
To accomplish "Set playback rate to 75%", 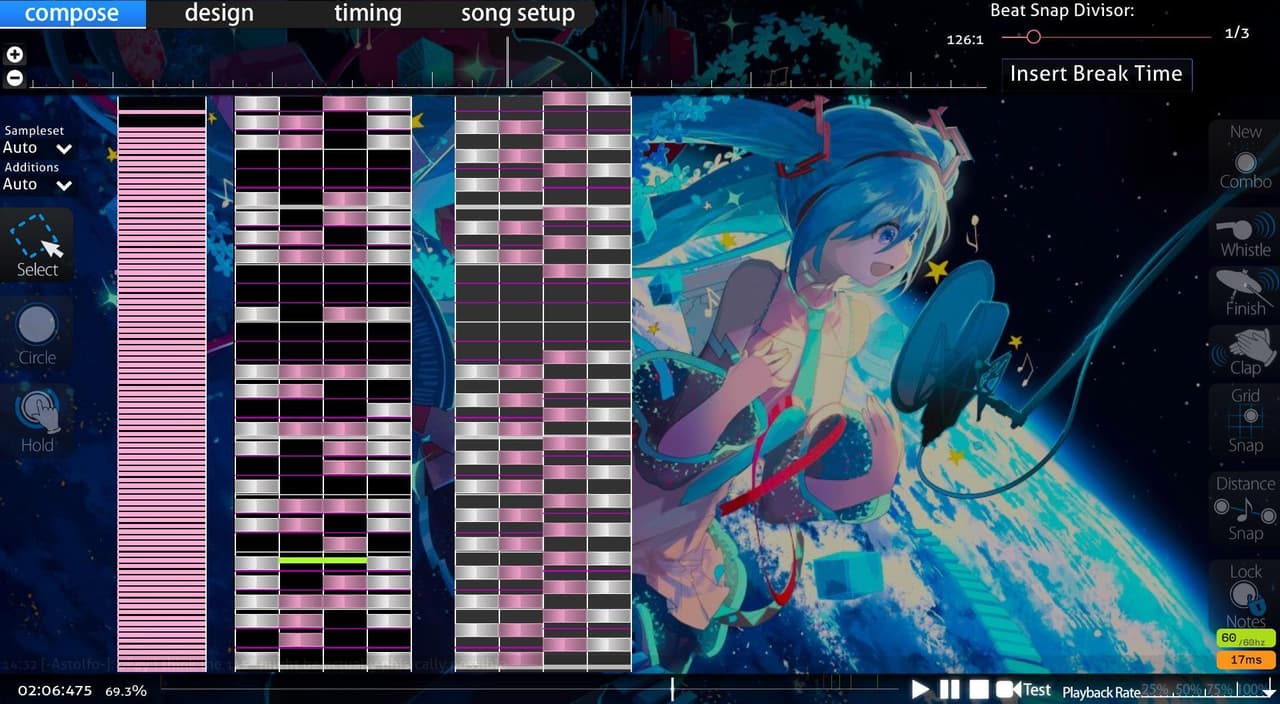I will 1219,690.
